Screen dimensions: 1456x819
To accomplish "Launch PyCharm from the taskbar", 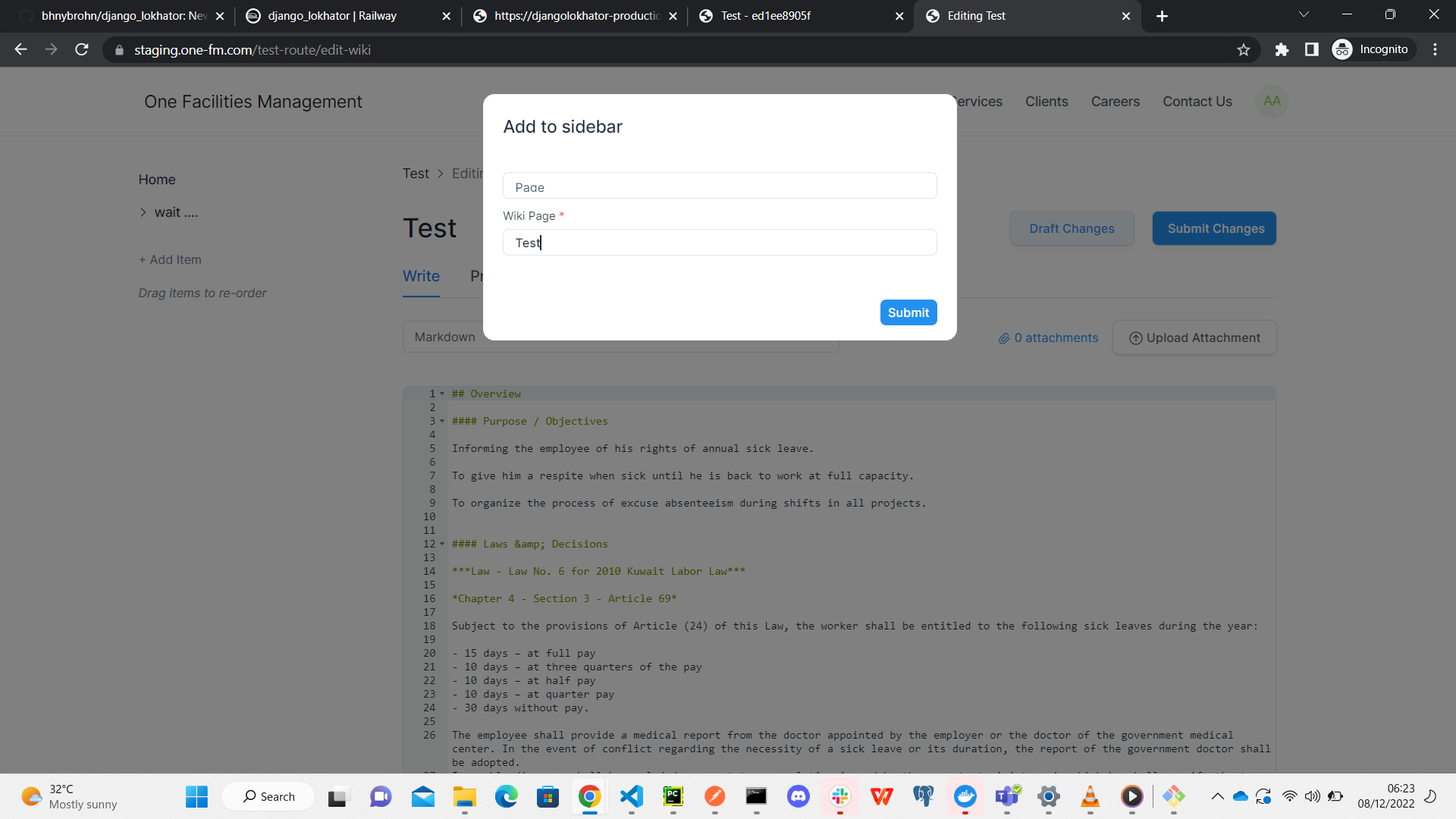I will [674, 797].
